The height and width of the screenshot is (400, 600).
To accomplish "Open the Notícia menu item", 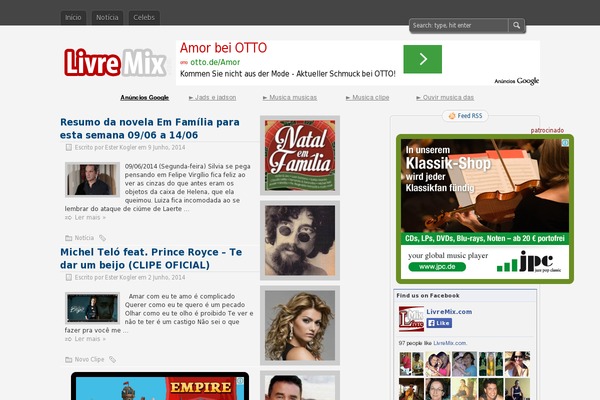I will click(107, 18).
